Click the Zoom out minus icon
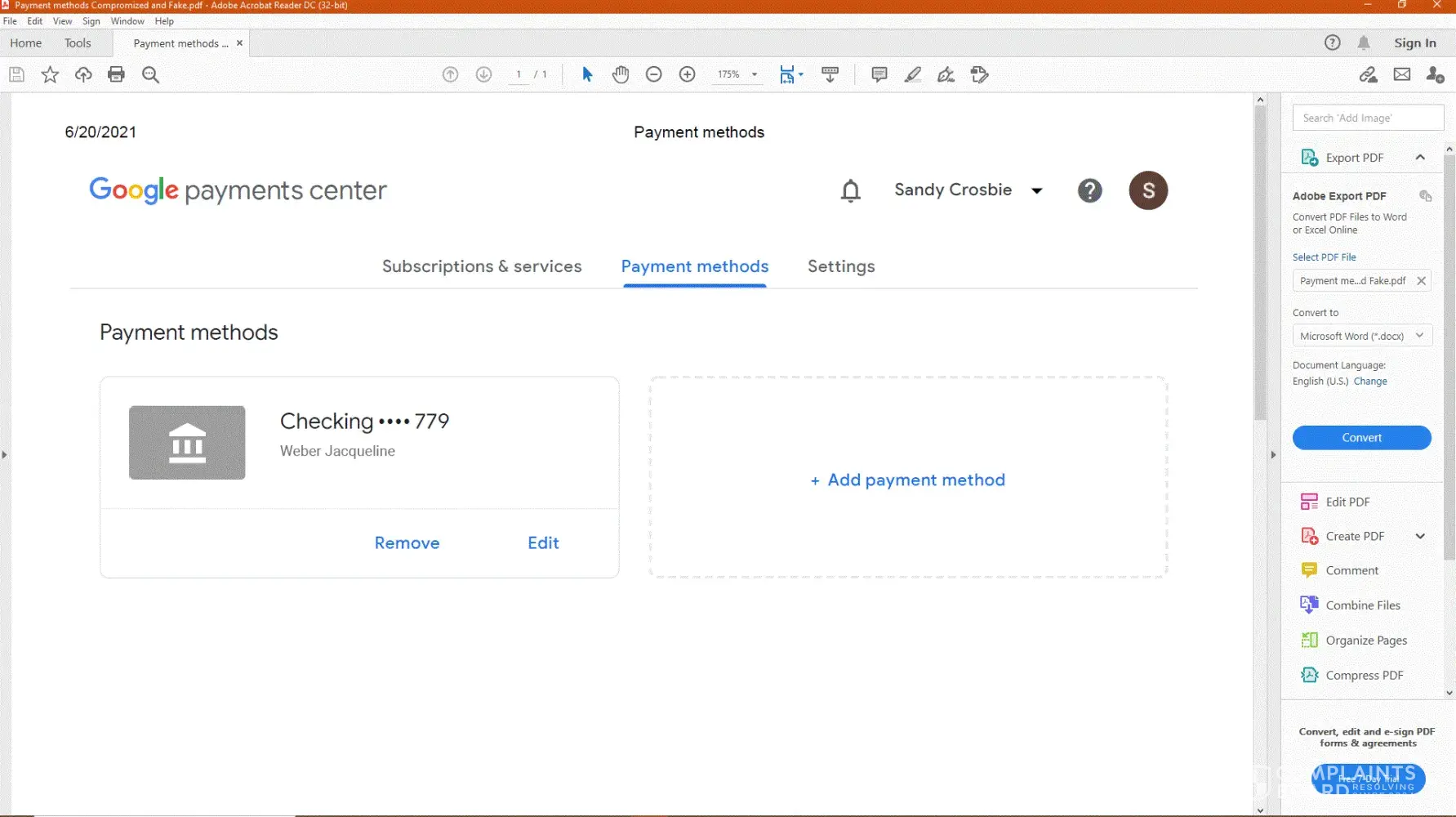 tap(653, 74)
